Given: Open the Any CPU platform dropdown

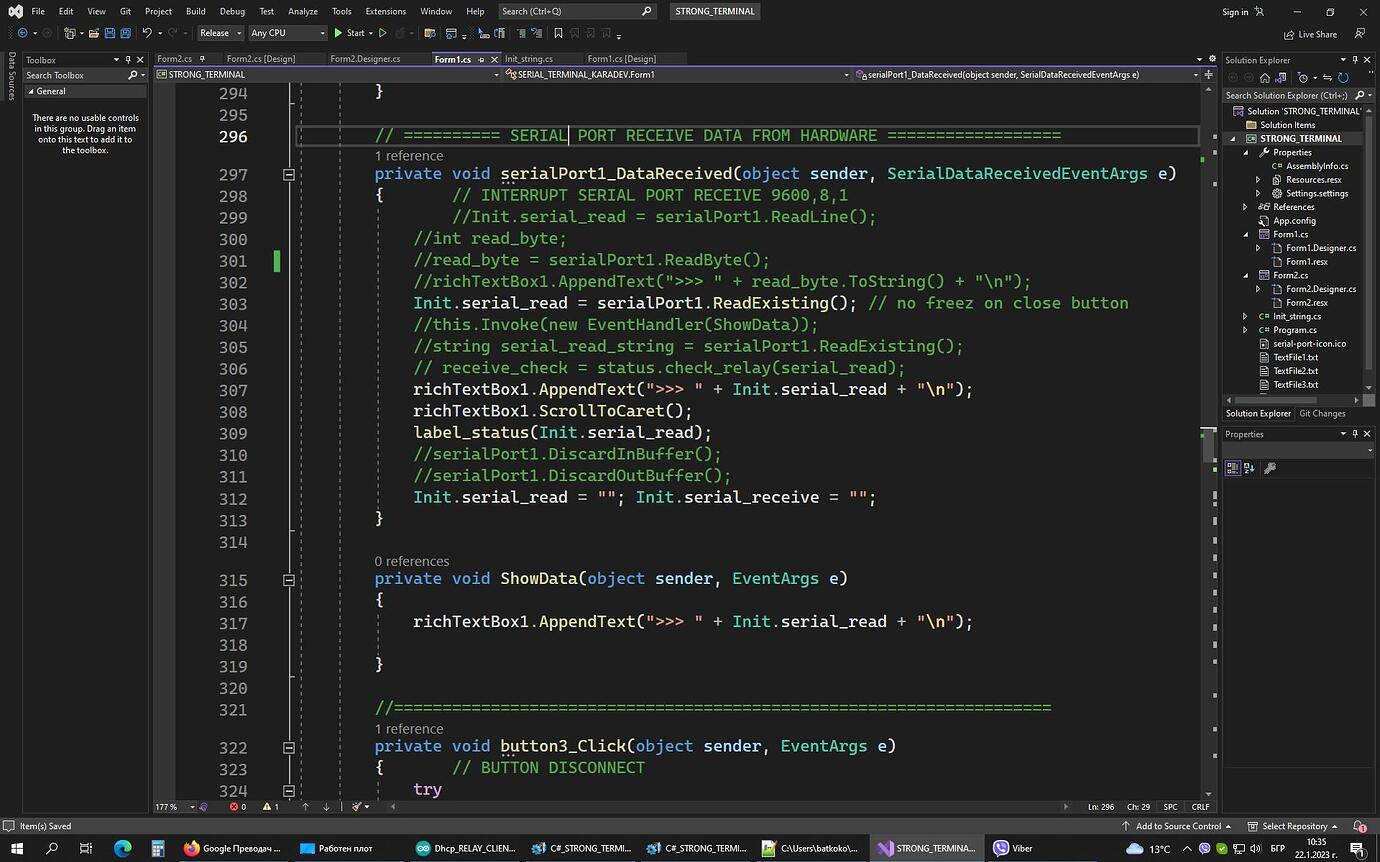Looking at the screenshot, I should [287, 33].
